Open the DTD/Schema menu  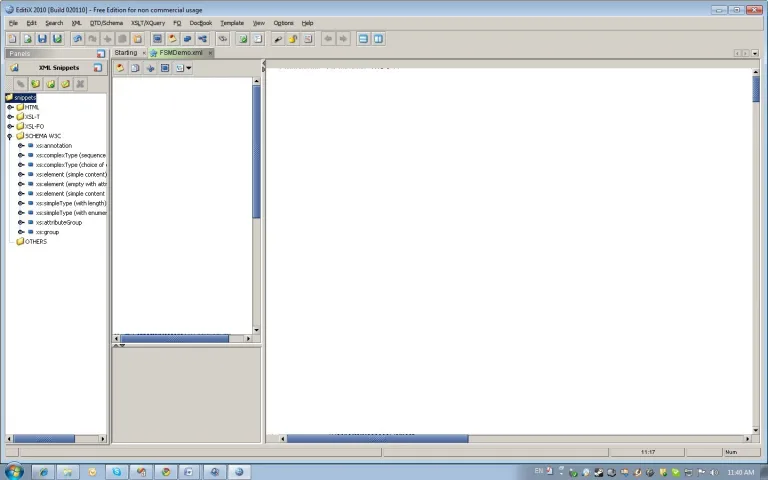[106, 23]
